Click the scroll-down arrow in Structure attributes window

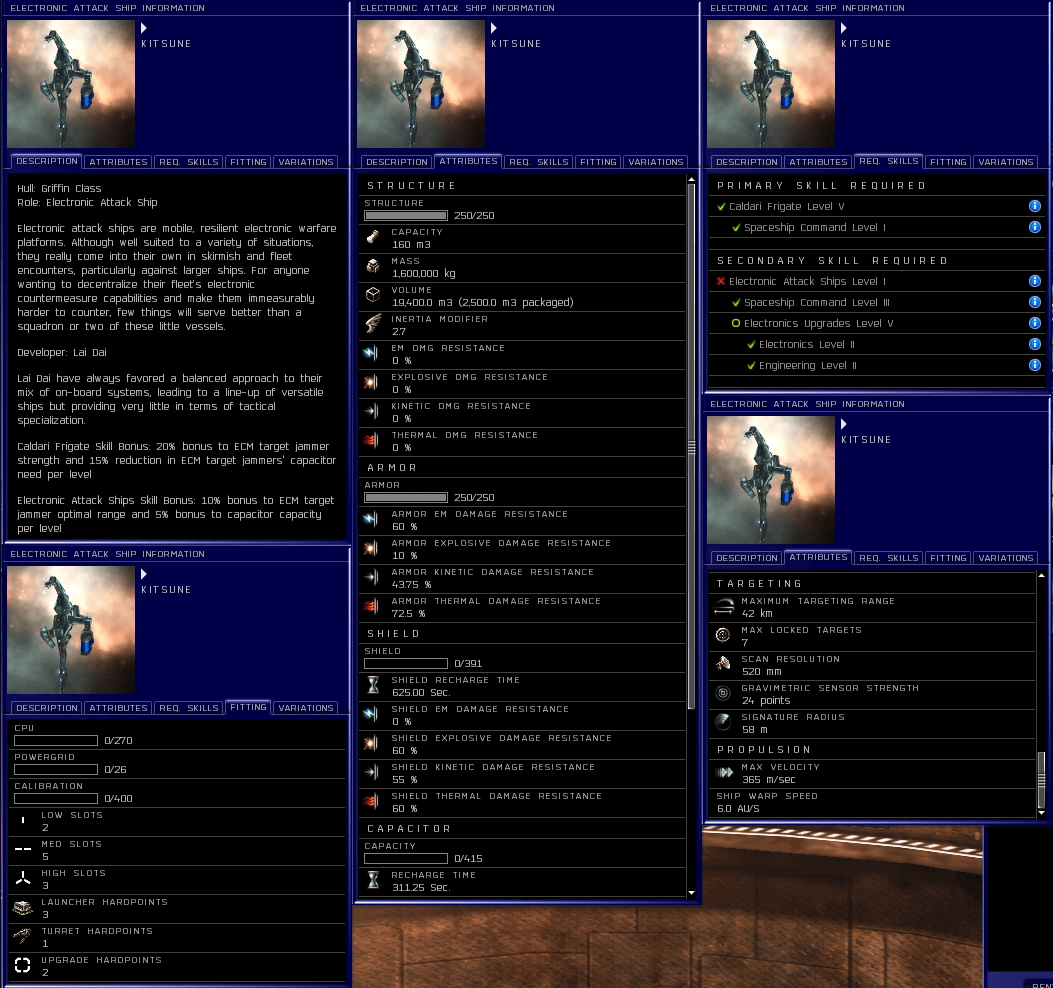coord(692,893)
